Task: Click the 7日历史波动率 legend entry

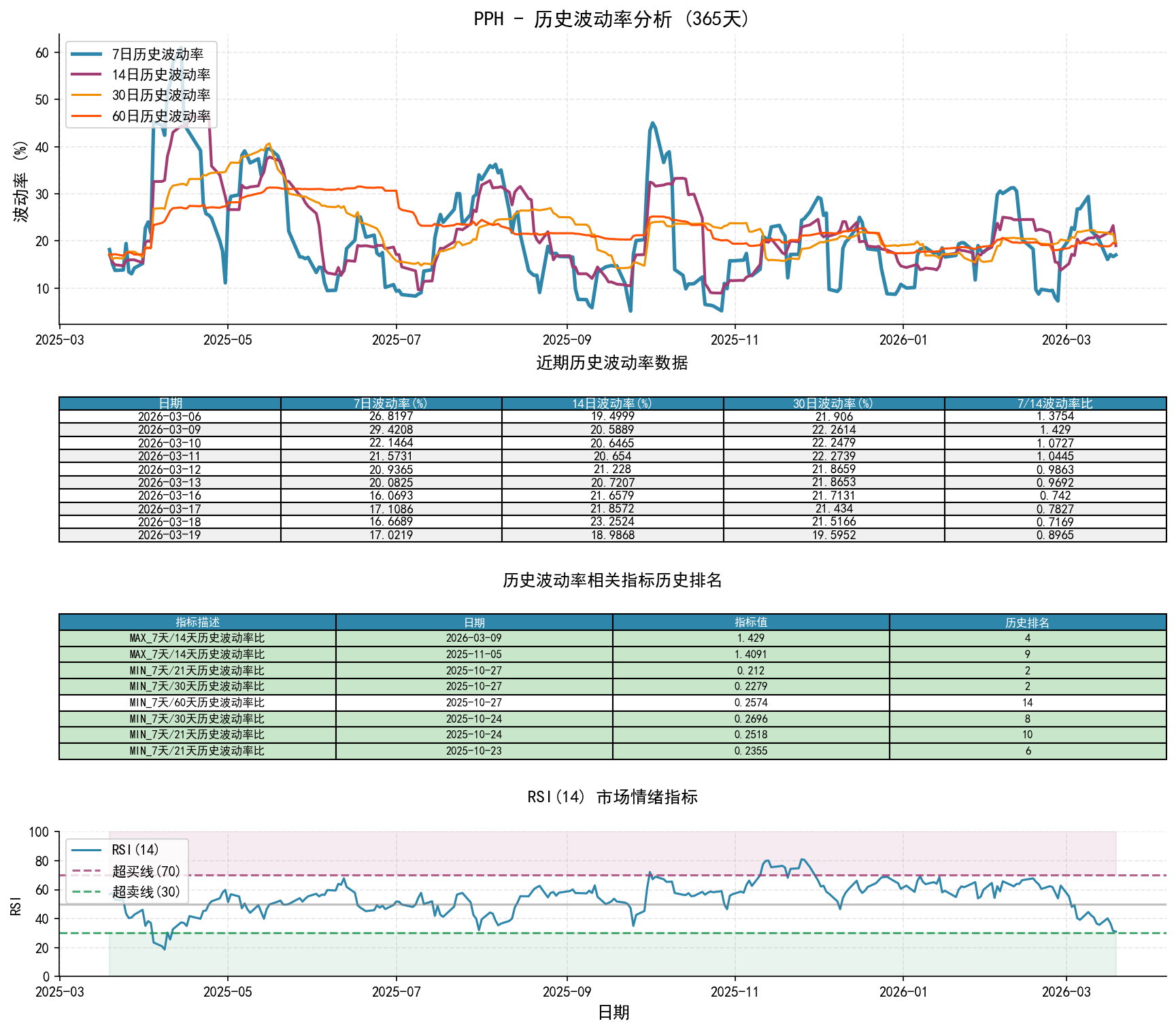Action: [157, 54]
